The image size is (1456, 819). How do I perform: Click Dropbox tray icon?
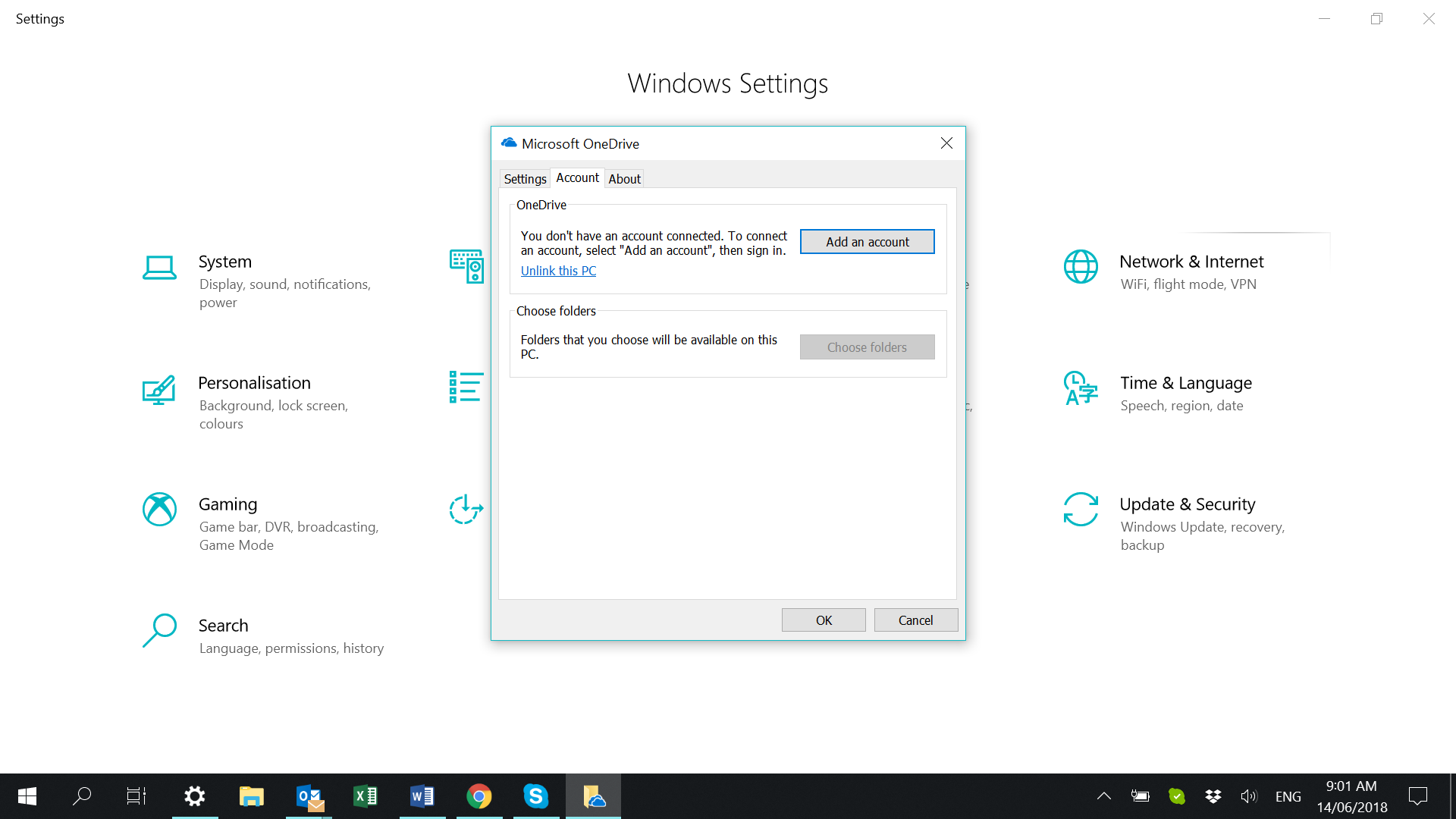tap(1213, 796)
